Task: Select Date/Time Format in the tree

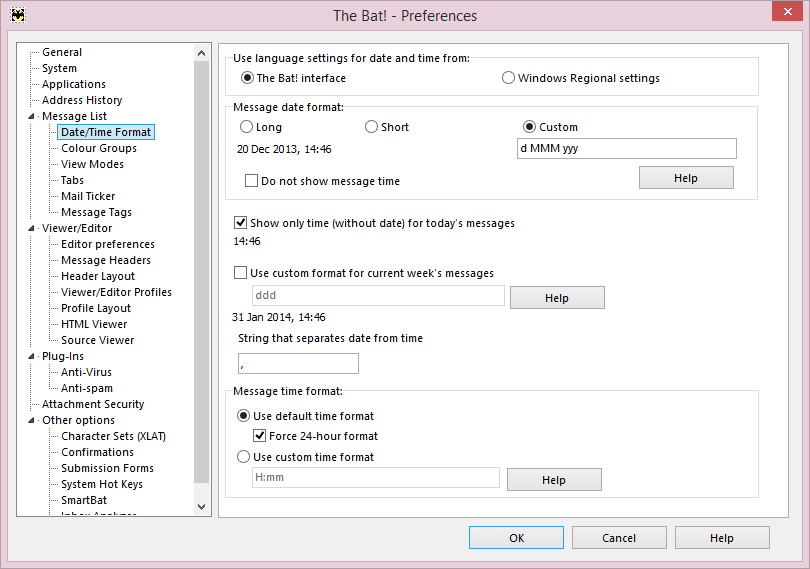Action: [106, 132]
